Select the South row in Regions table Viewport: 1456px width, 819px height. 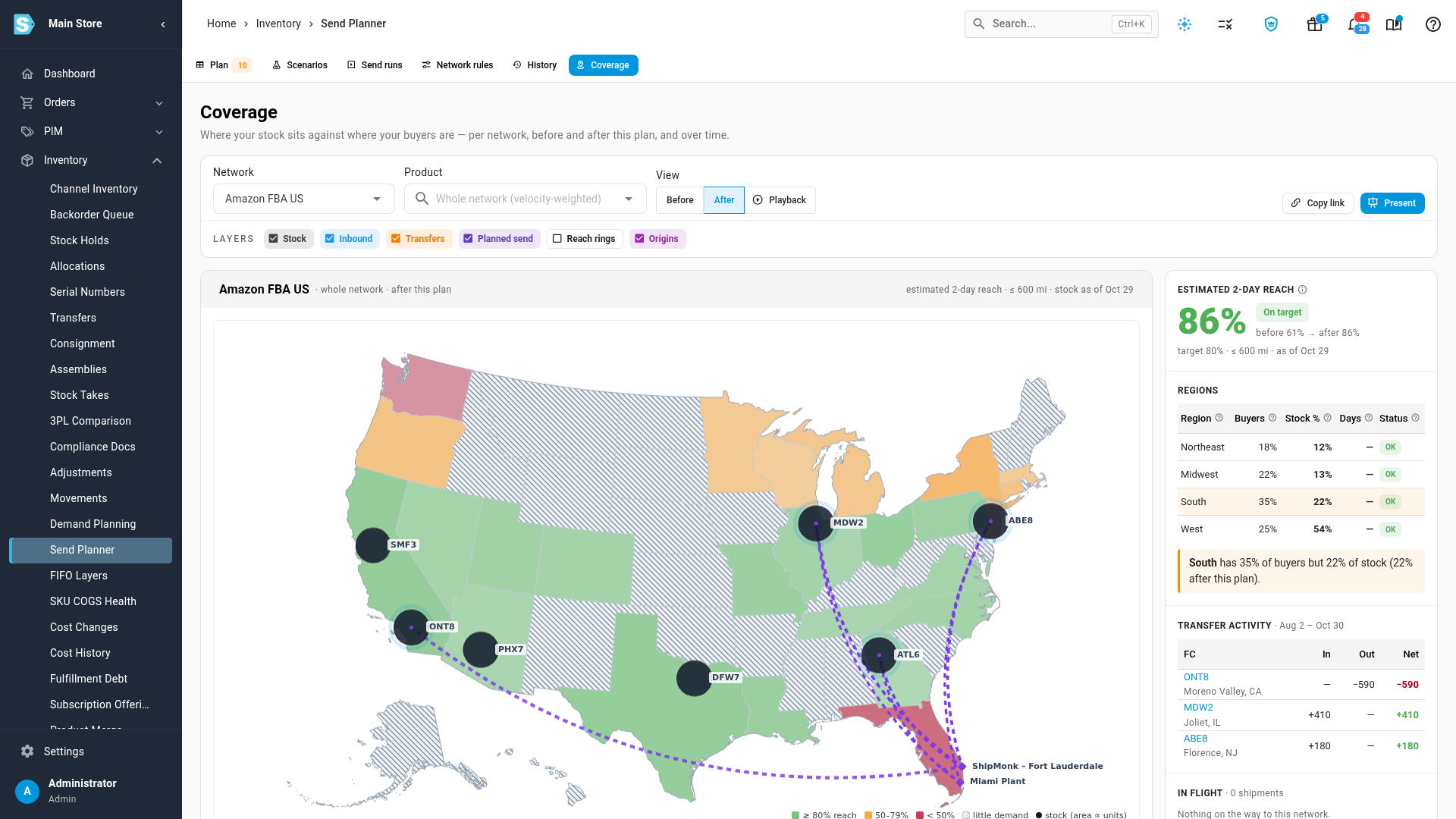click(x=1301, y=502)
